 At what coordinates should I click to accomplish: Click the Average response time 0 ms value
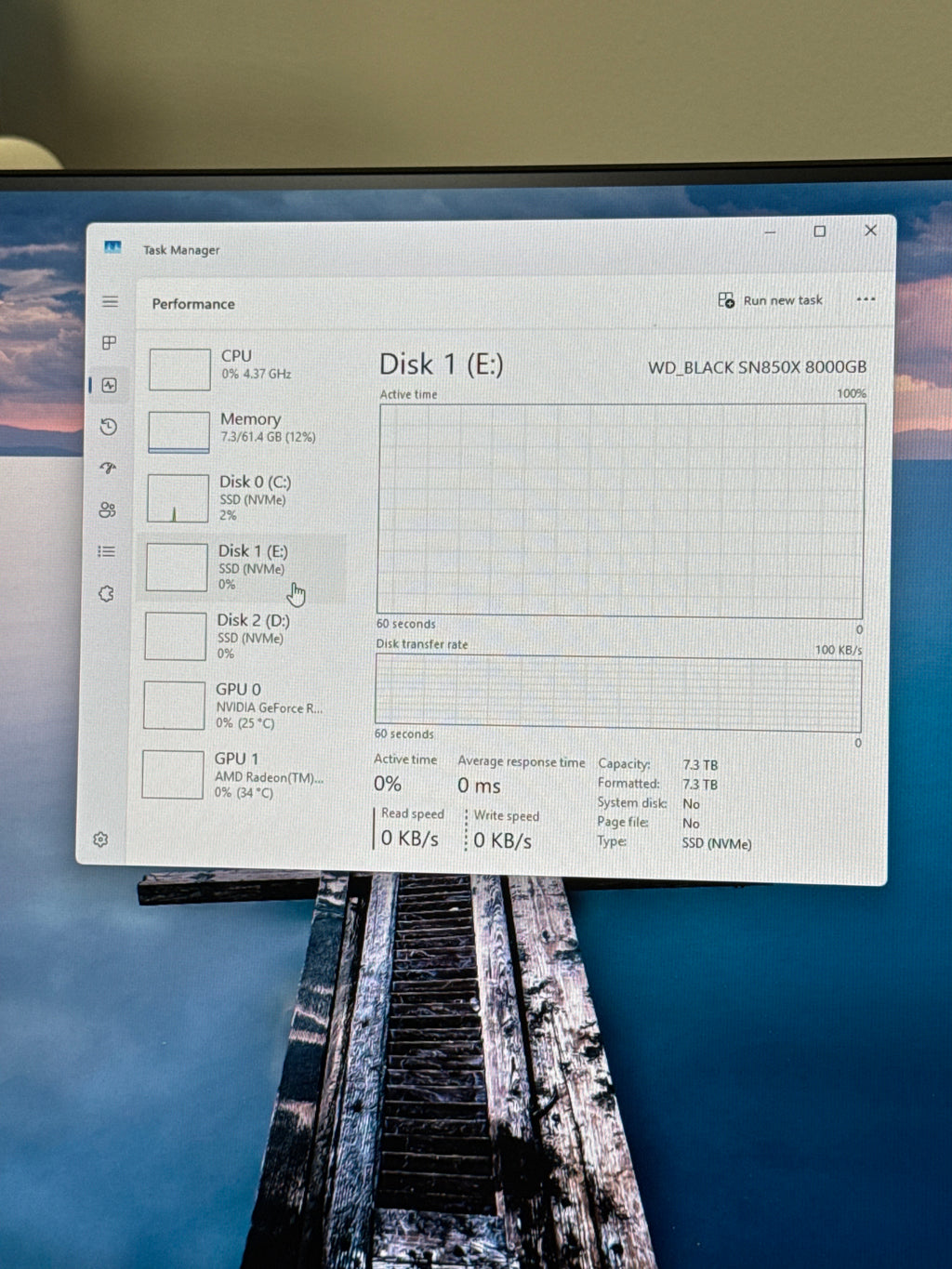[x=479, y=786]
